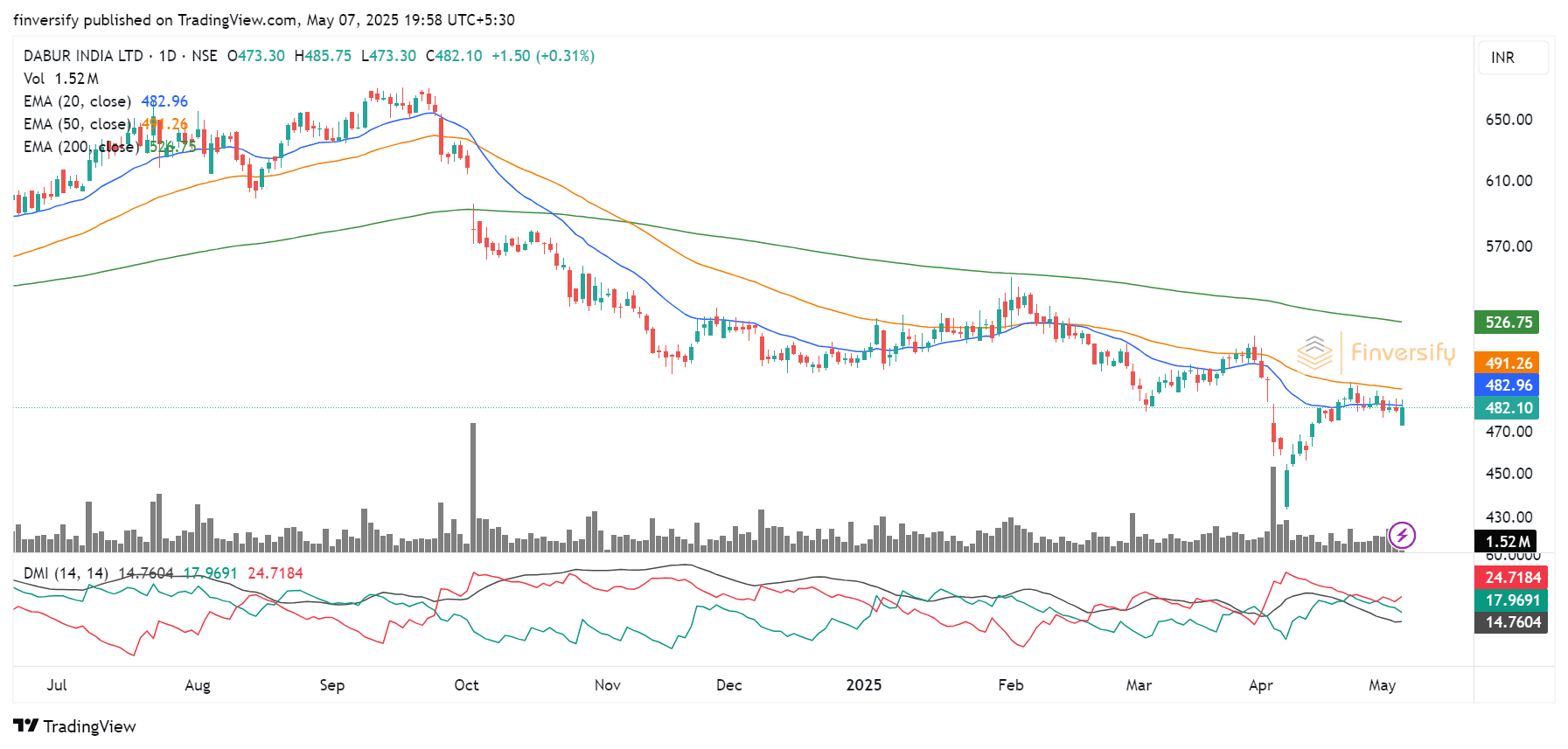This screenshot has height=749, width=1568.
Task: Click the blue 482.96 price label
Action: (1508, 385)
